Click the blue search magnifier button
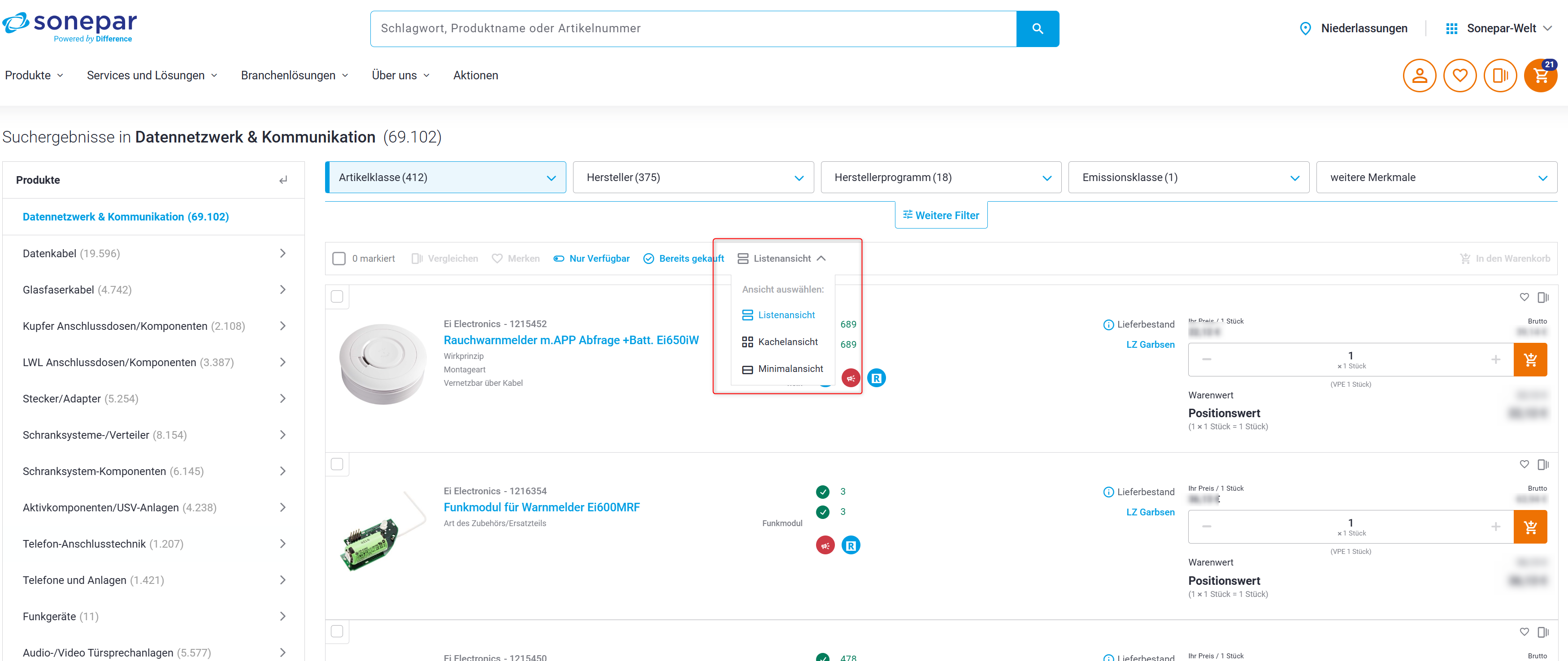The height and width of the screenshot is (661, 1568). pyautogui.click(x=1037, y=29)
